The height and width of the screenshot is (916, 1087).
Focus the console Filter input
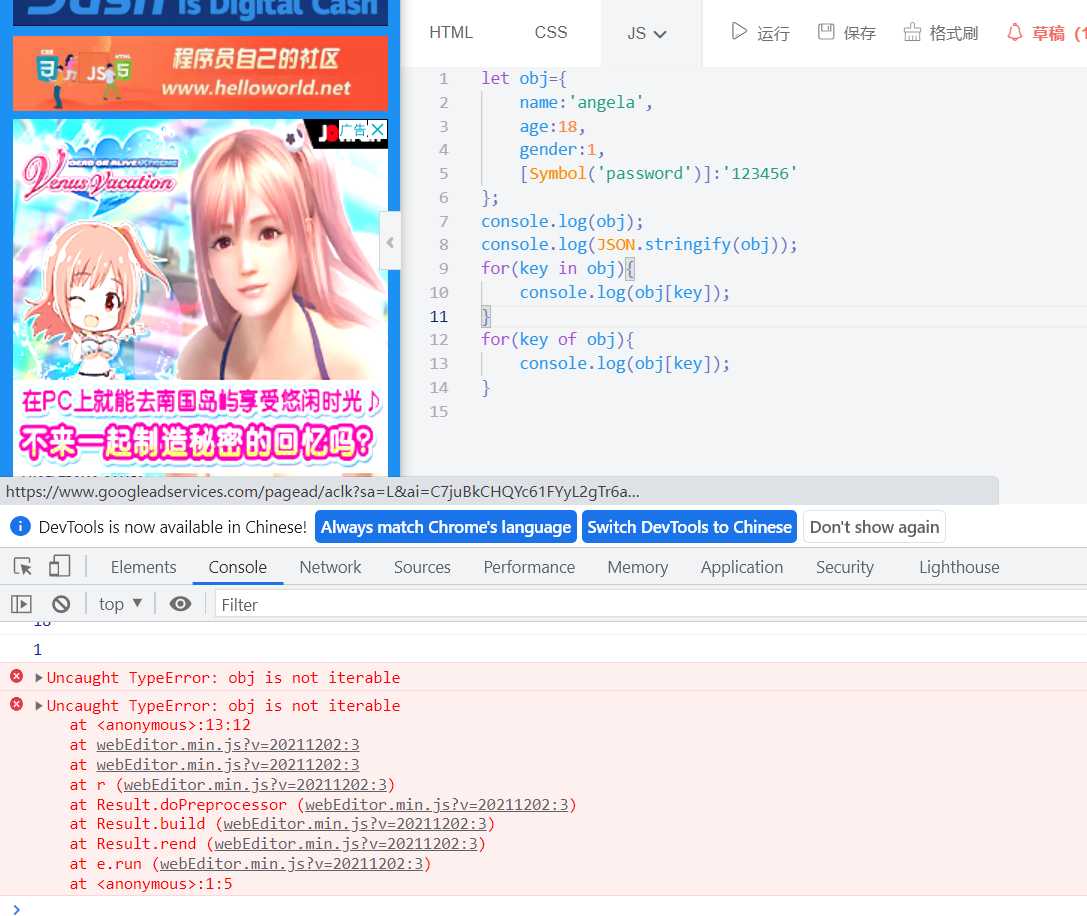[x=650, y=605]
